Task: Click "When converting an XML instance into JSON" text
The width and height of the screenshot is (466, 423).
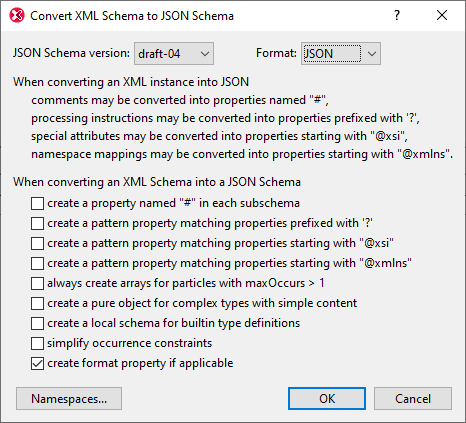Action: point(131,82)
